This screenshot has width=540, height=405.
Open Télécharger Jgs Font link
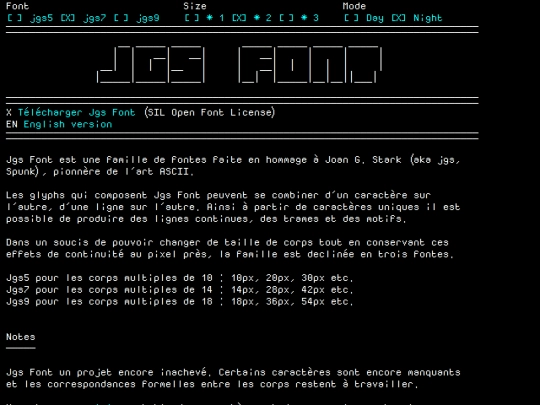pyautogui.click(x=76, y=112)
